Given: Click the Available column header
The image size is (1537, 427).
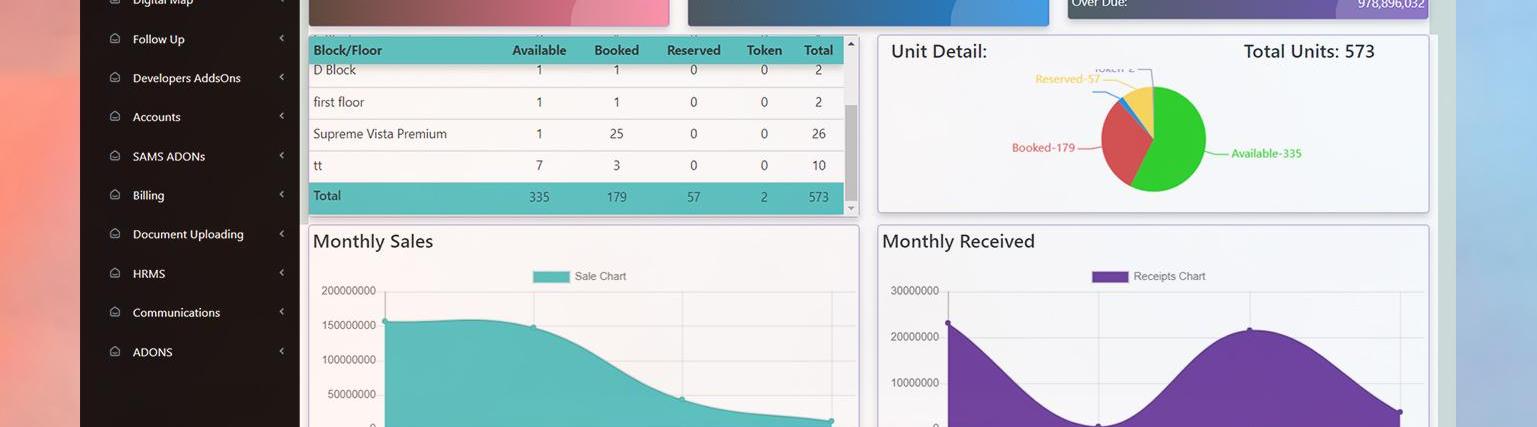Looking at the screenshot, I should click(x=539, y=50).
